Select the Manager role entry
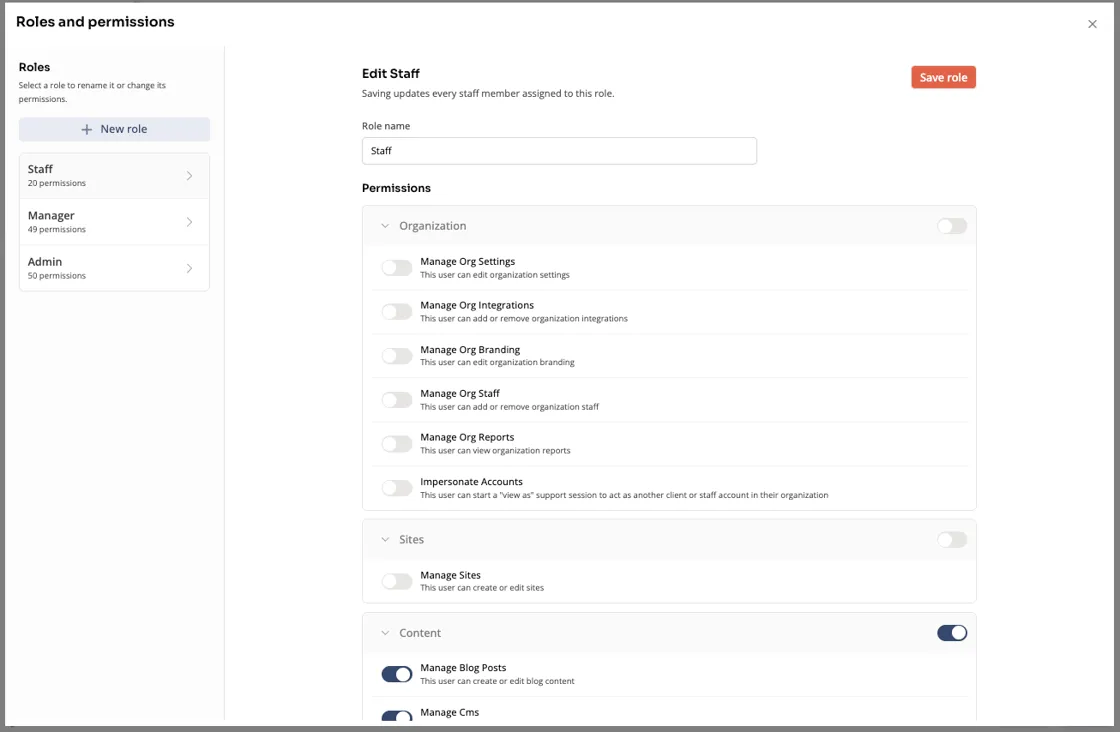Screen dimensions: 1120x732 coord(114,222)
